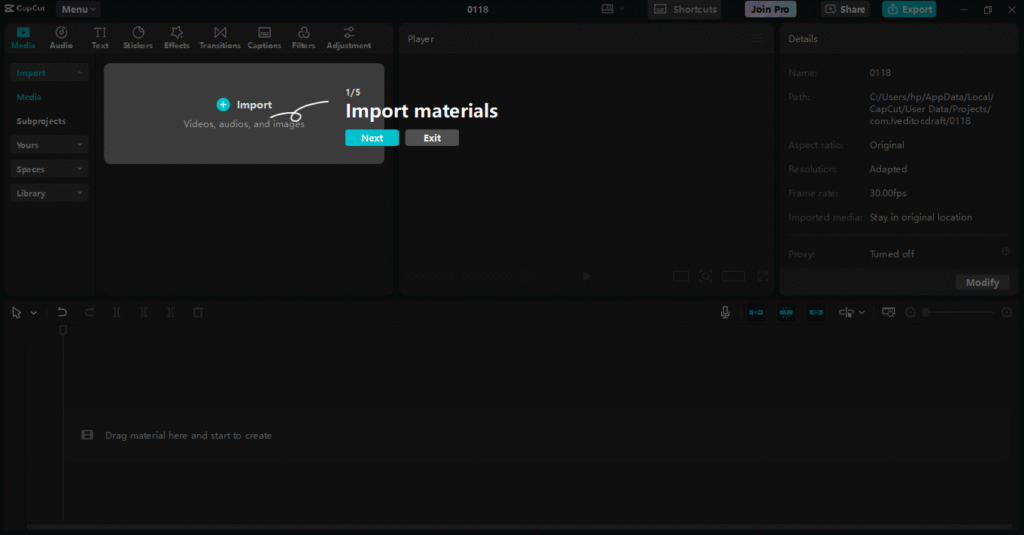Screen dimensions: 1024x535
Task: Click the Redo icon
Action: (x=89, y=312)
